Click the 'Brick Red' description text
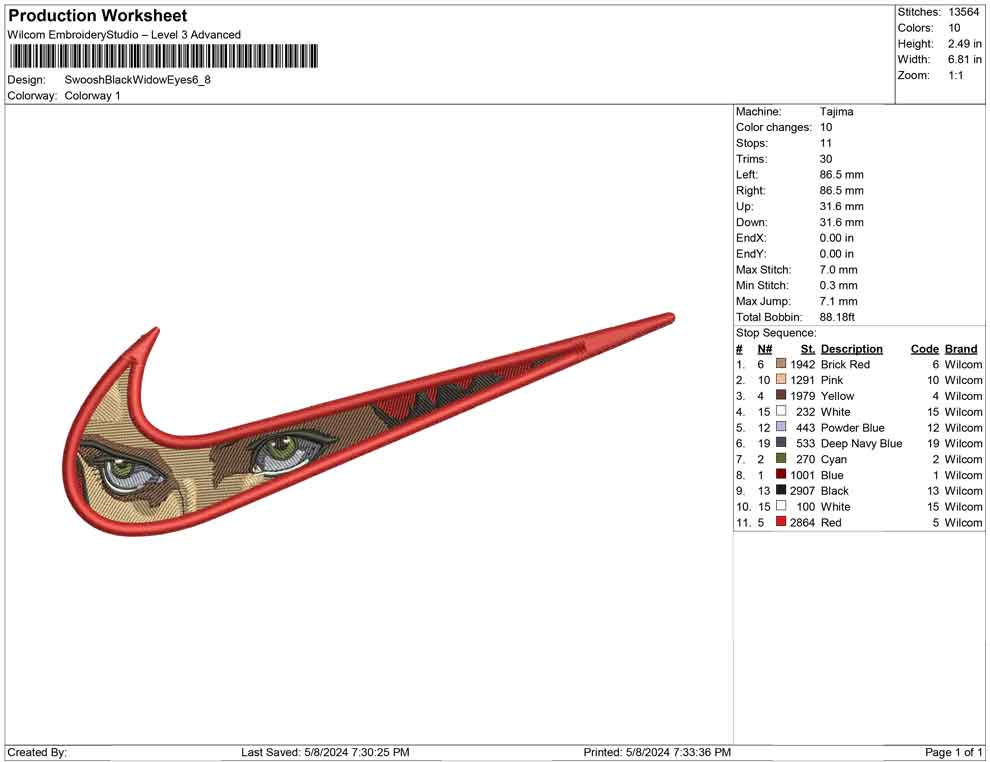Viewport: 990px width, 762px height. pyautogui.click(x=845, y=364)
